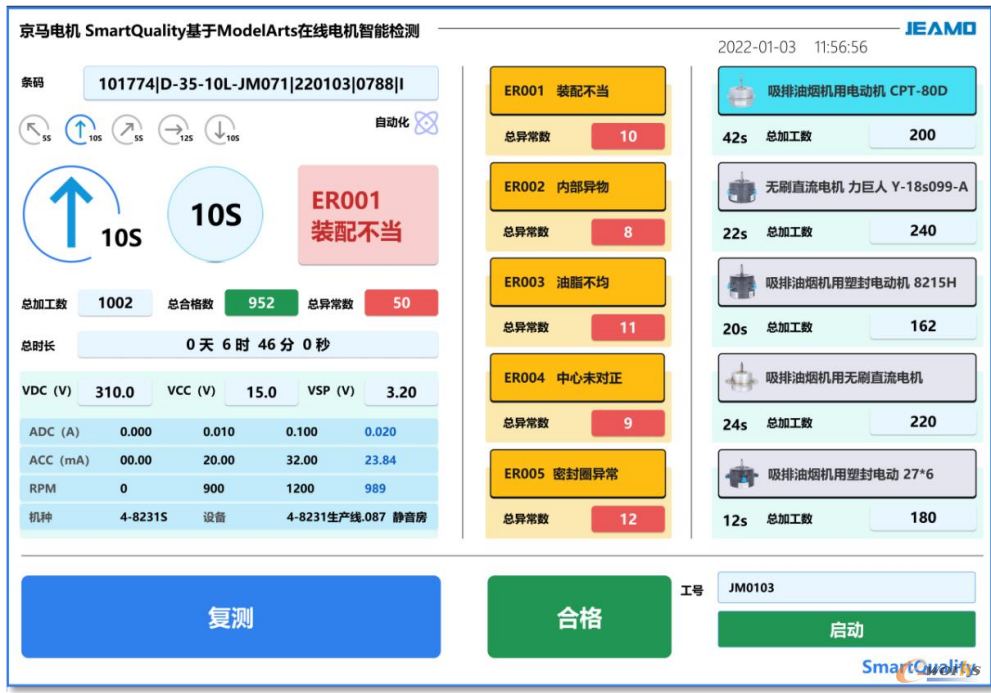The image size is (991, 693).
Task: Select the up arrow 10S direction icon
Action: click(x=83, y=130)
